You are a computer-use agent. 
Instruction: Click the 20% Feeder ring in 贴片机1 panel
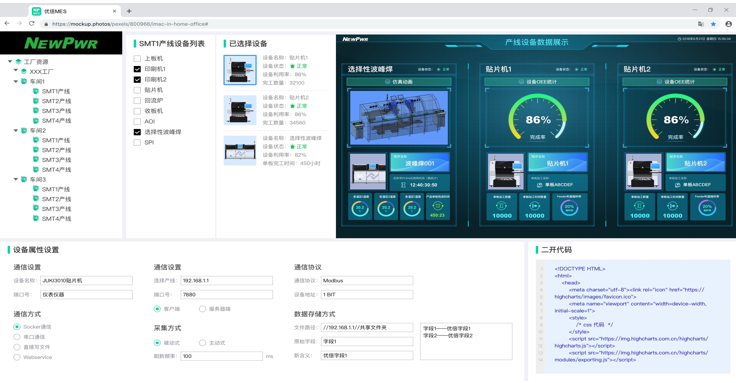(569, 207)
